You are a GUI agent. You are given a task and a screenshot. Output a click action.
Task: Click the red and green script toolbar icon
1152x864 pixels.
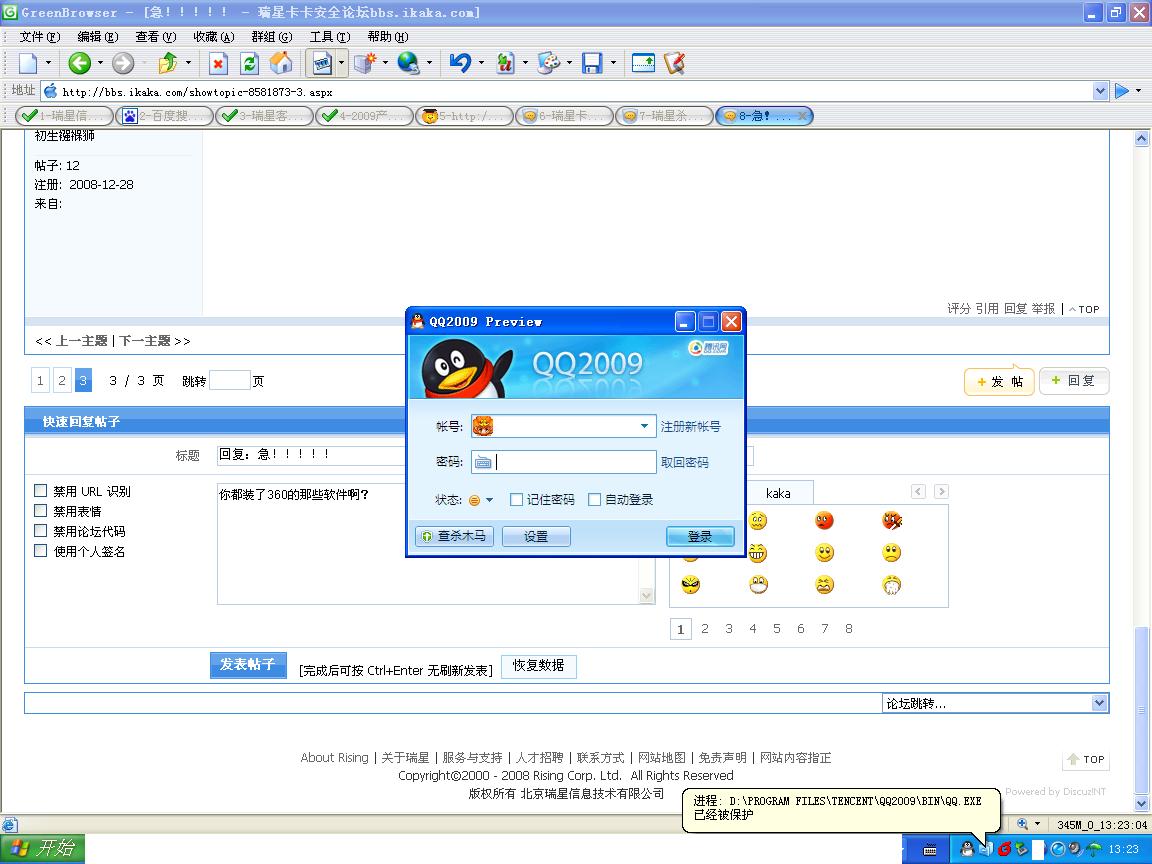click(x=505, y=64)
